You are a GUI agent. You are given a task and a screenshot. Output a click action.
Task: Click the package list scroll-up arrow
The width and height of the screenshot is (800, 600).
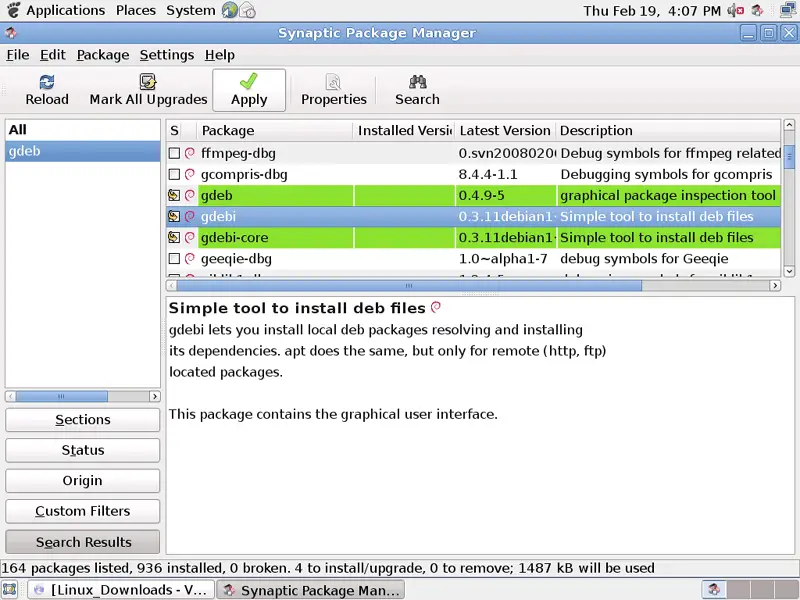pos(789,125)
